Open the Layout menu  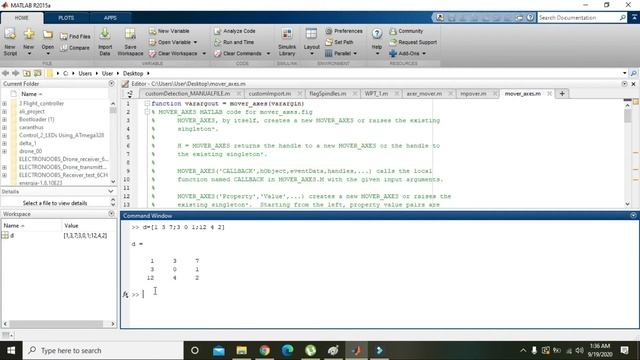[x=311, y=42]
